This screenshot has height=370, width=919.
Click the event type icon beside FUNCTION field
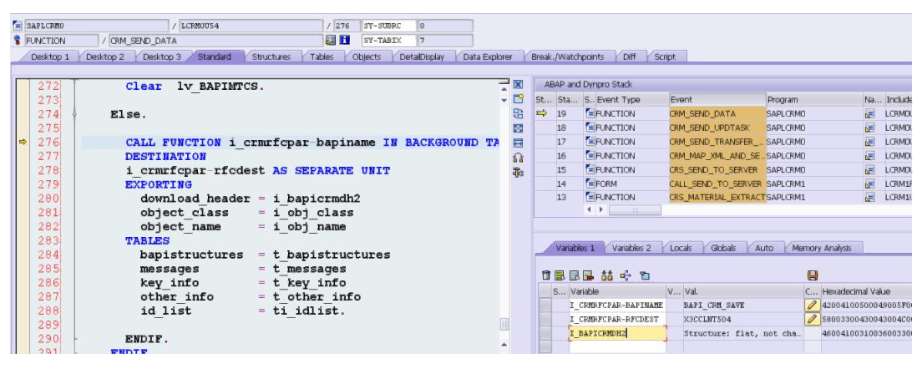[x=17, y=40]
